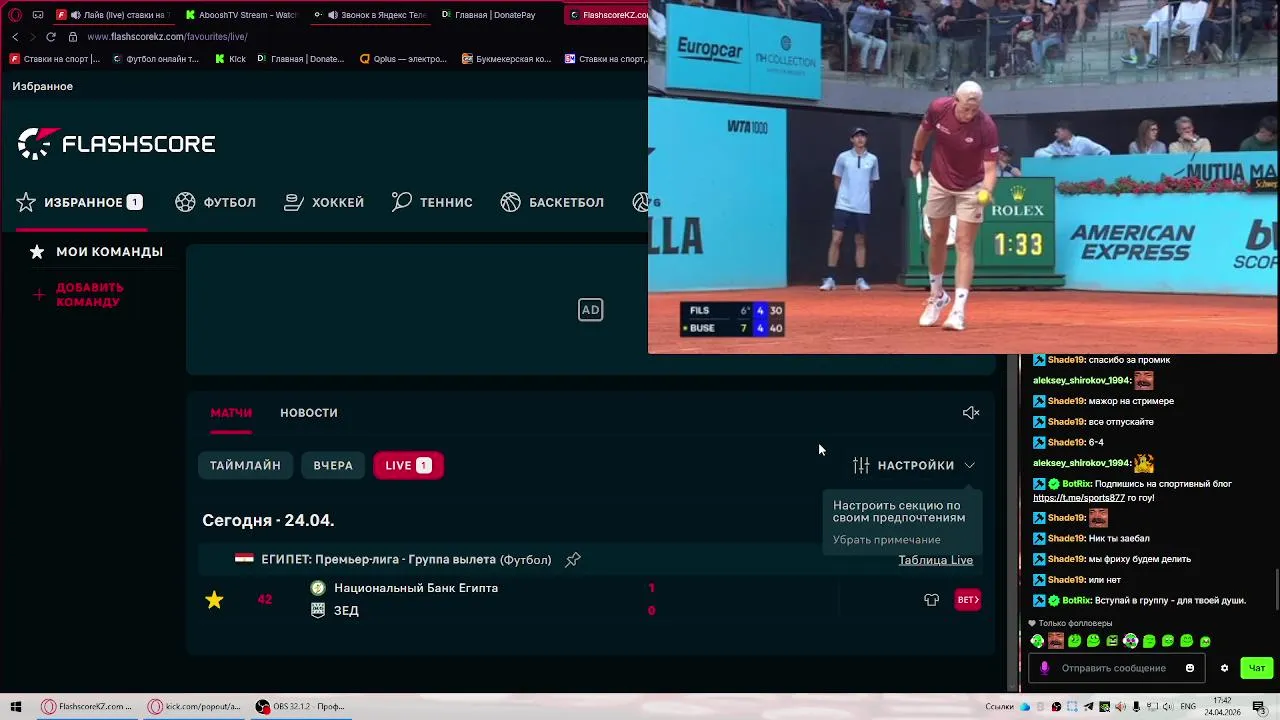
Task: Open the Kick bookmark
Action: pos(230,59)
